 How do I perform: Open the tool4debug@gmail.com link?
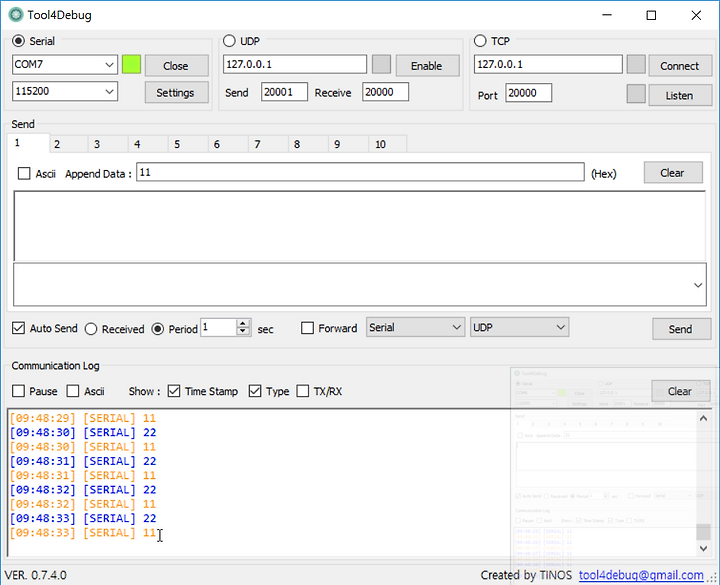(x=641, y=575)
